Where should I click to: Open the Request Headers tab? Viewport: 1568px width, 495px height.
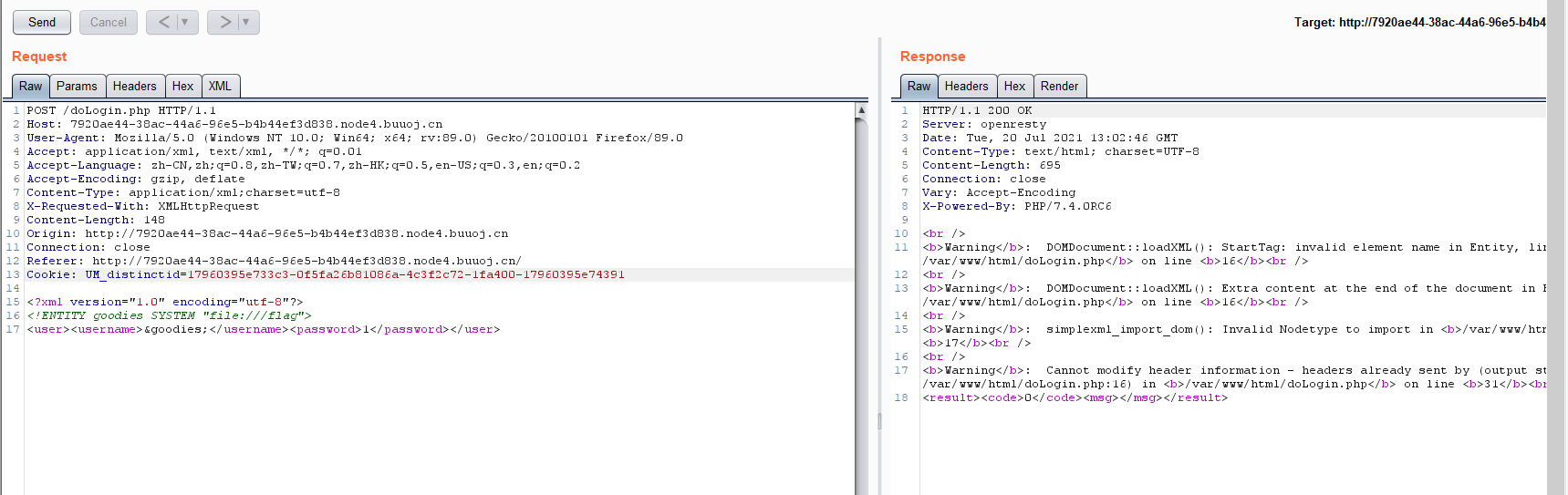pyautogui.click(x=135, y=86)
